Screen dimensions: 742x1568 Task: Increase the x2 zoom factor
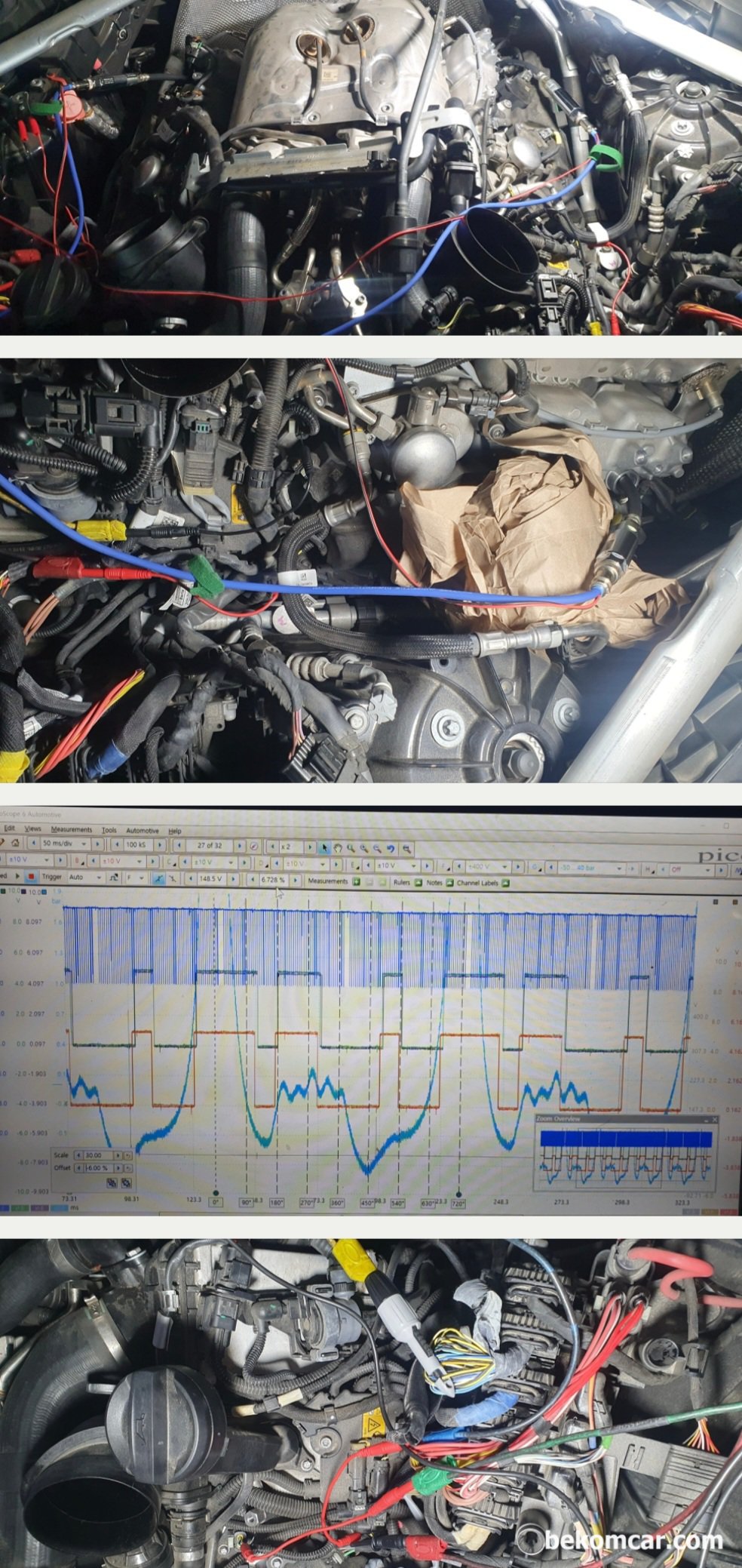[310, 847]
